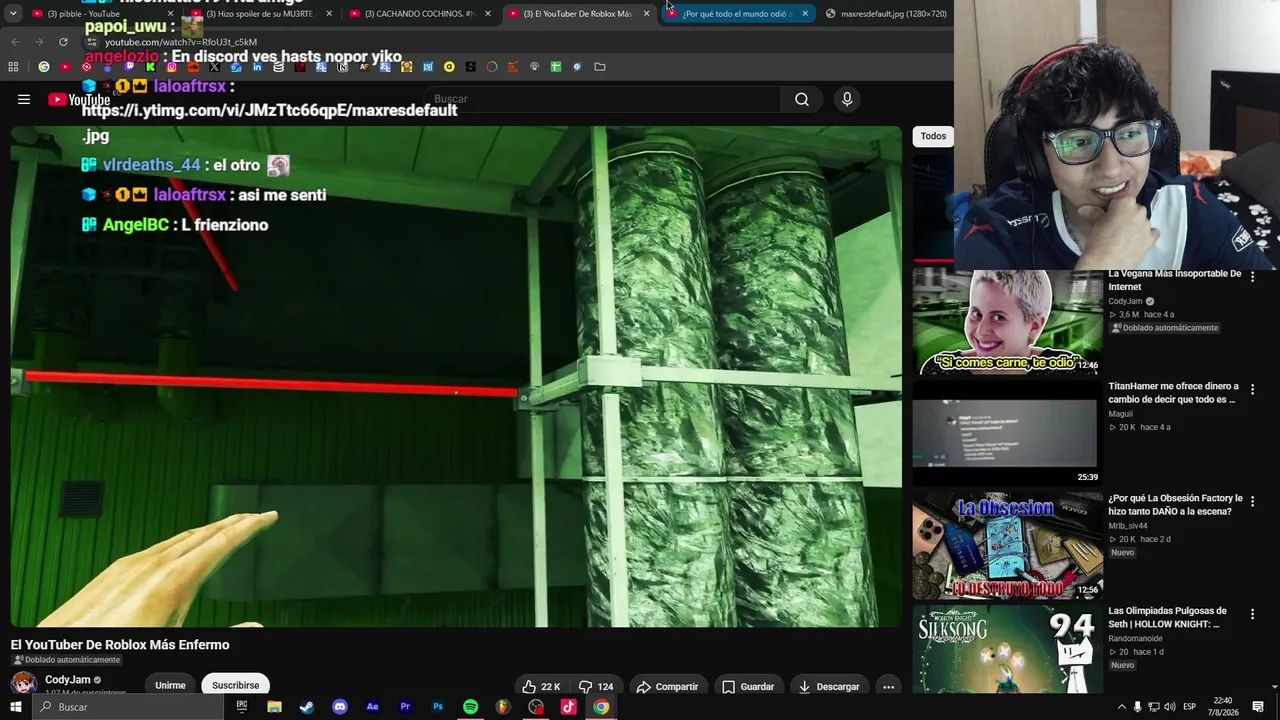Close the CACHANDO COCHINOS tab
Image resolution: width=1280 pixels, height=720 pixels.
(x=488, y=13)
